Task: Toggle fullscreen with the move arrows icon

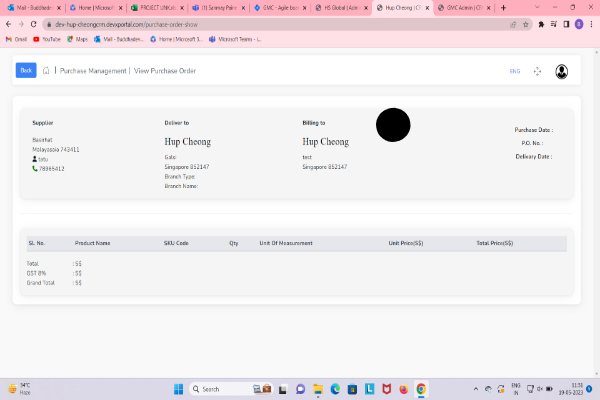Action: (x=537, y=71)
